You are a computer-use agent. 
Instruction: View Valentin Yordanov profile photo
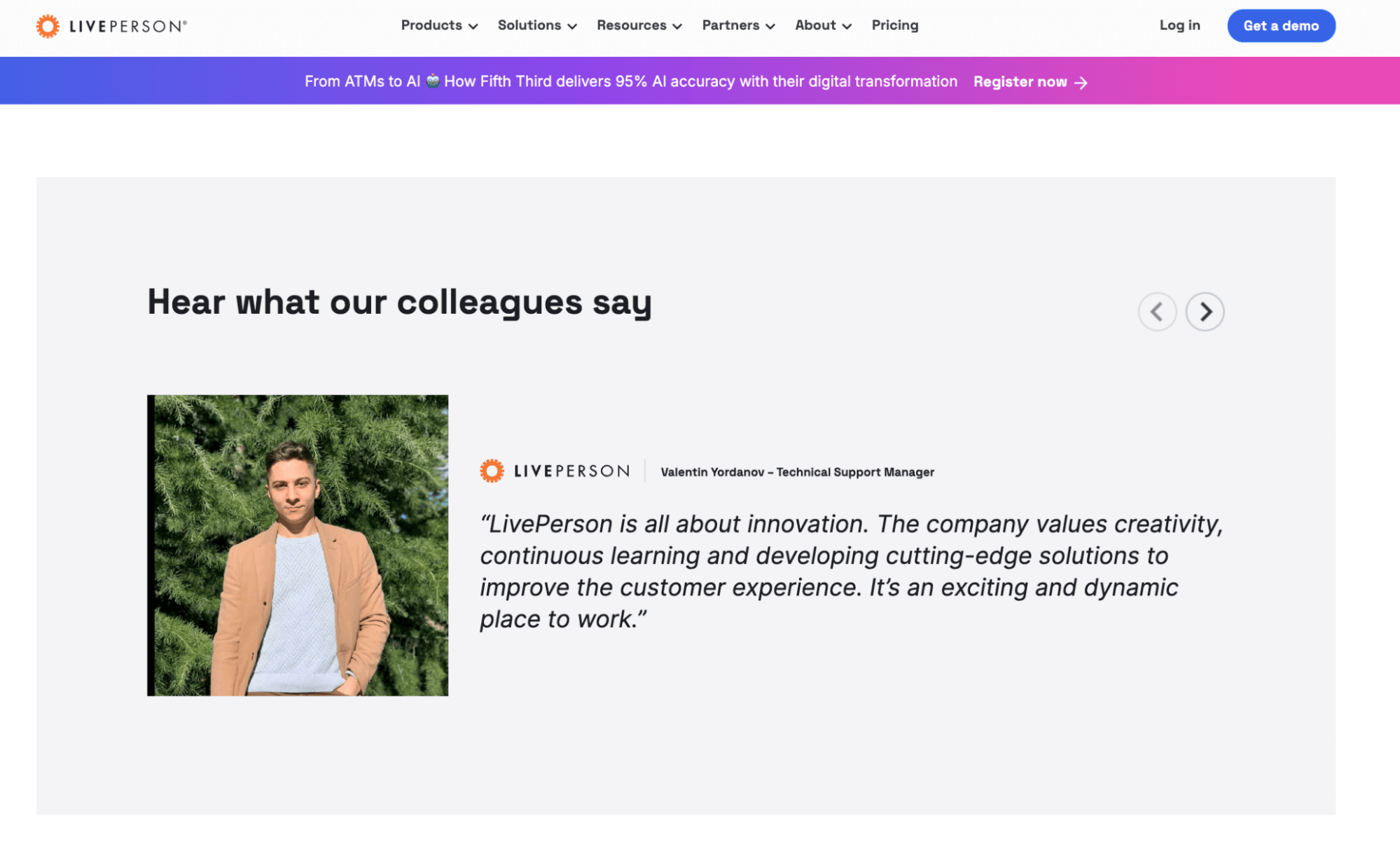coord(299,545)
